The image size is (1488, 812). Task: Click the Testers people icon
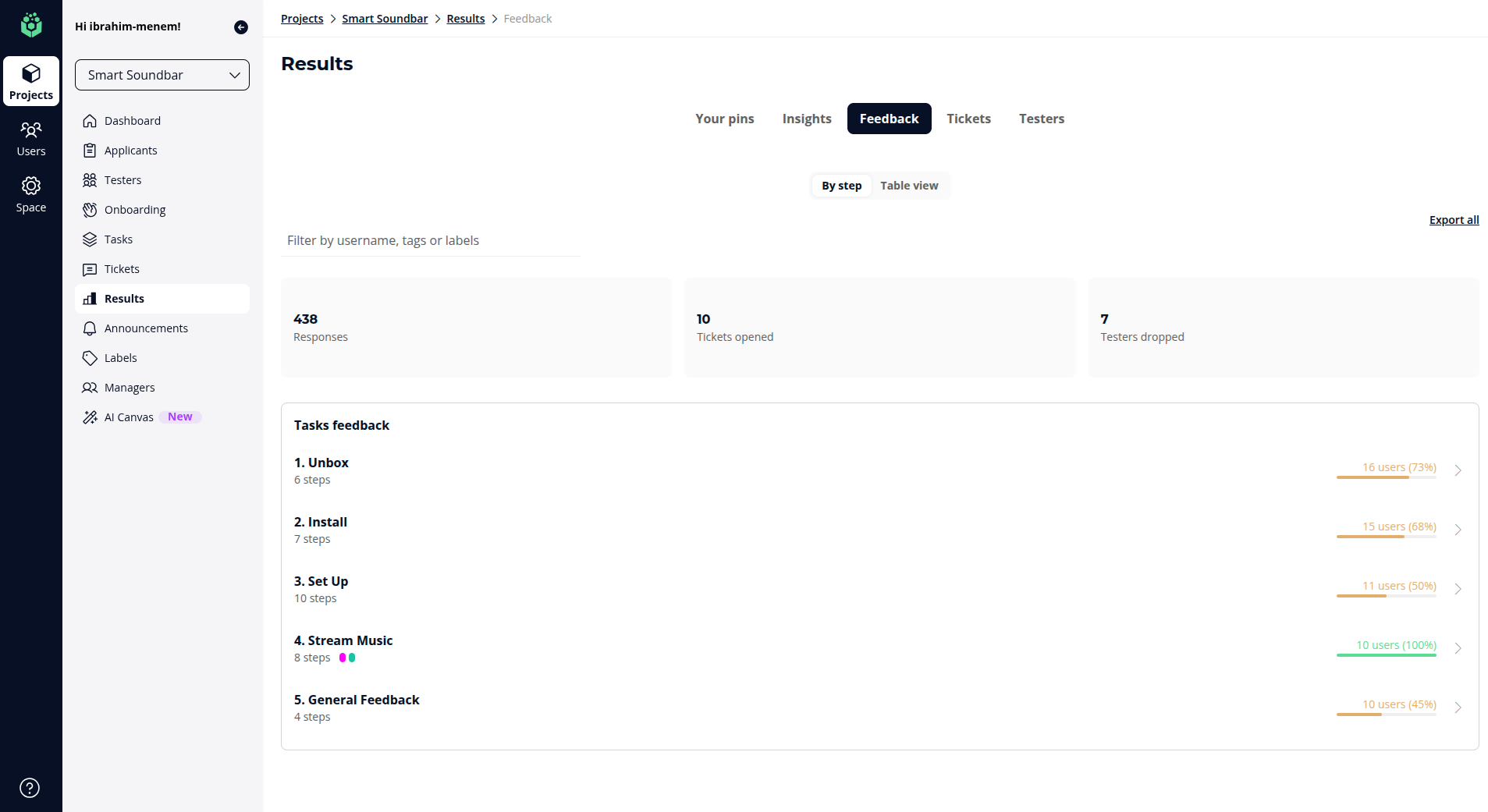coord(90,180)
